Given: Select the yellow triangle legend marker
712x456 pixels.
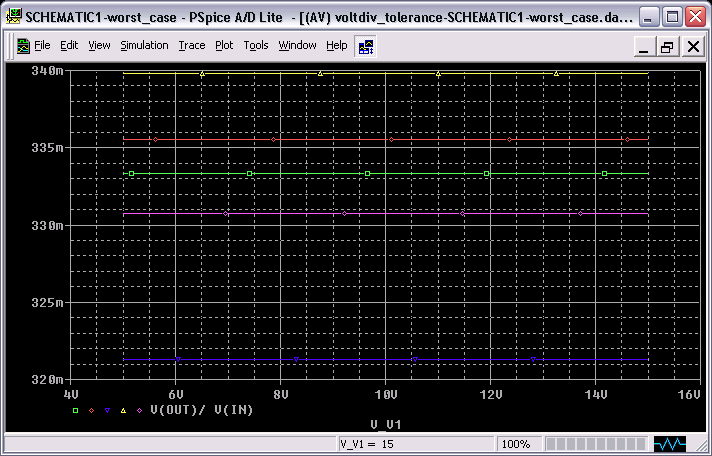Looking at the screenshot, I should [x=123, y=410].
